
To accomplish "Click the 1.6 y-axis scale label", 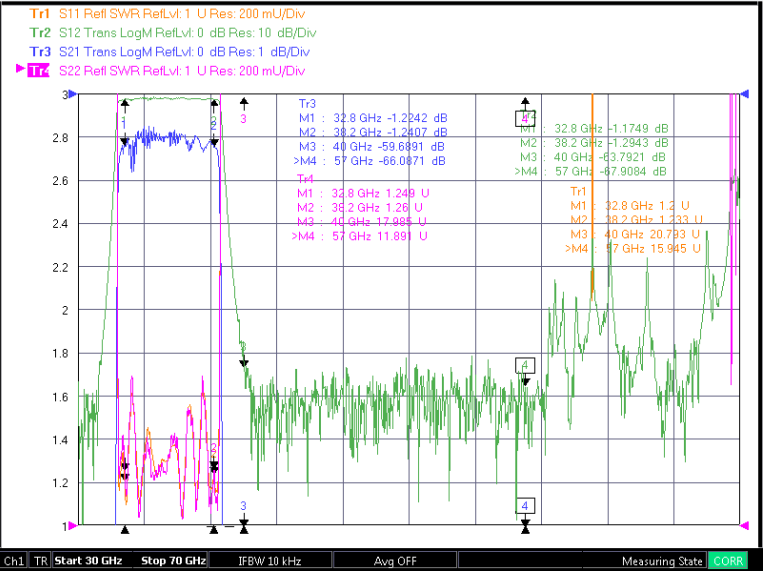I will tap(60, 396).
